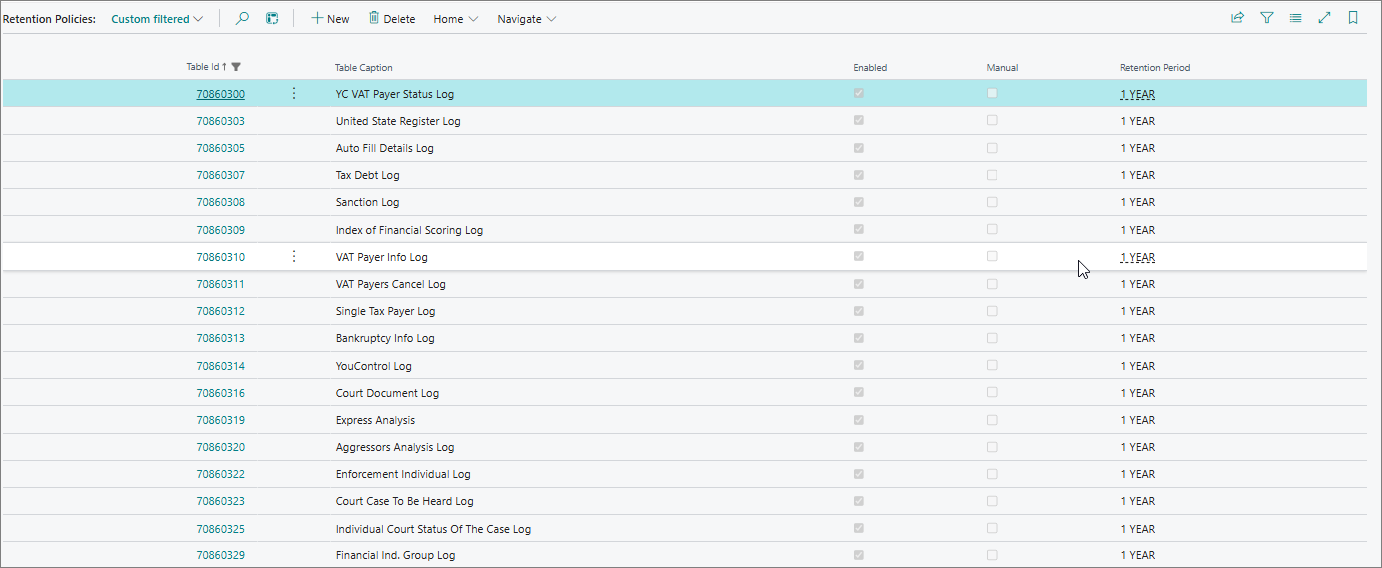Image resolution: width=1382 pixels, height=568 pixels.
Task: Select Court Case To Be Heard Log caption
Action: coord(404,501)
